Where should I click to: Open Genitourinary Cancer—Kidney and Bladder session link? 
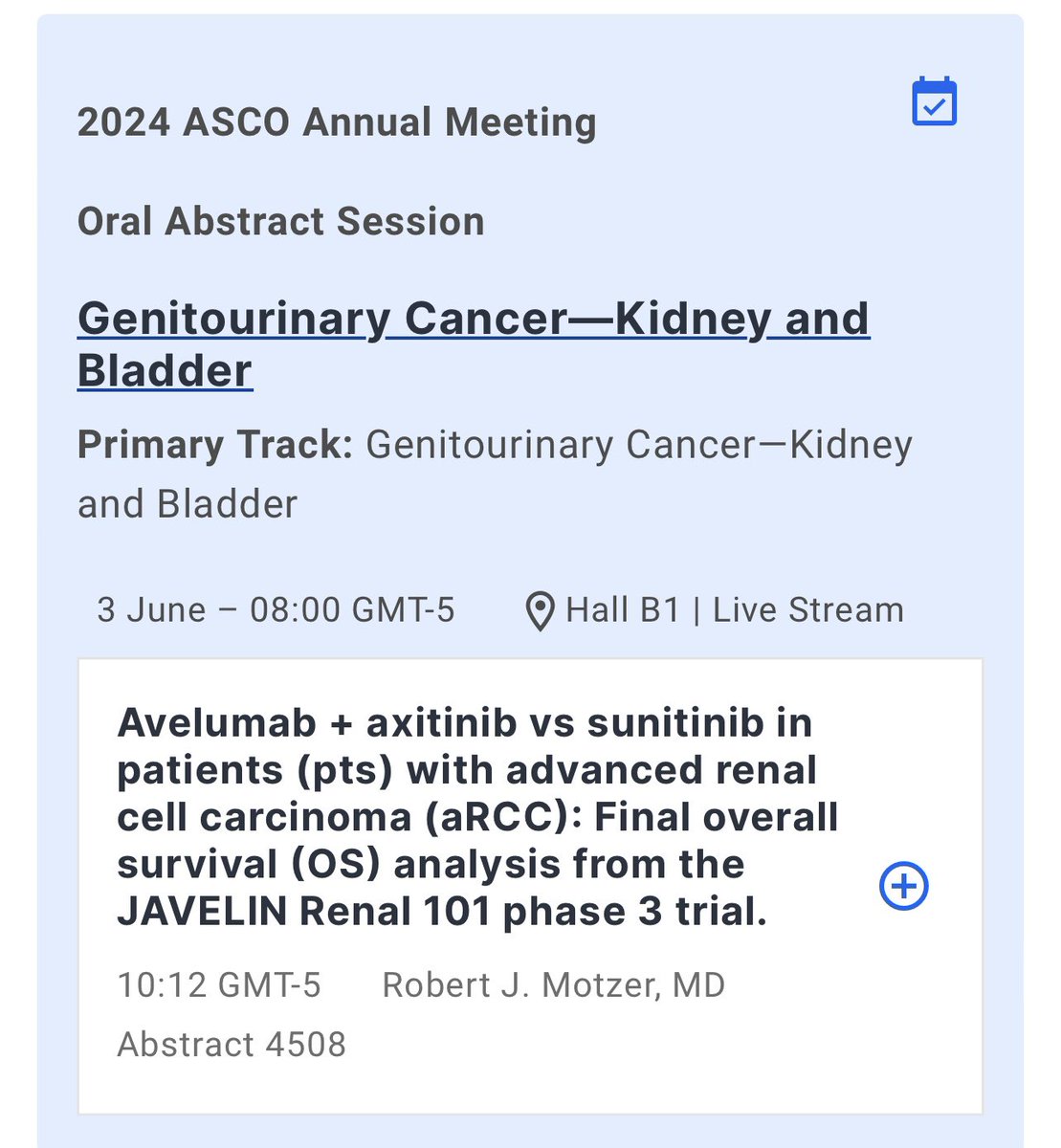click(x=474, y=344)
